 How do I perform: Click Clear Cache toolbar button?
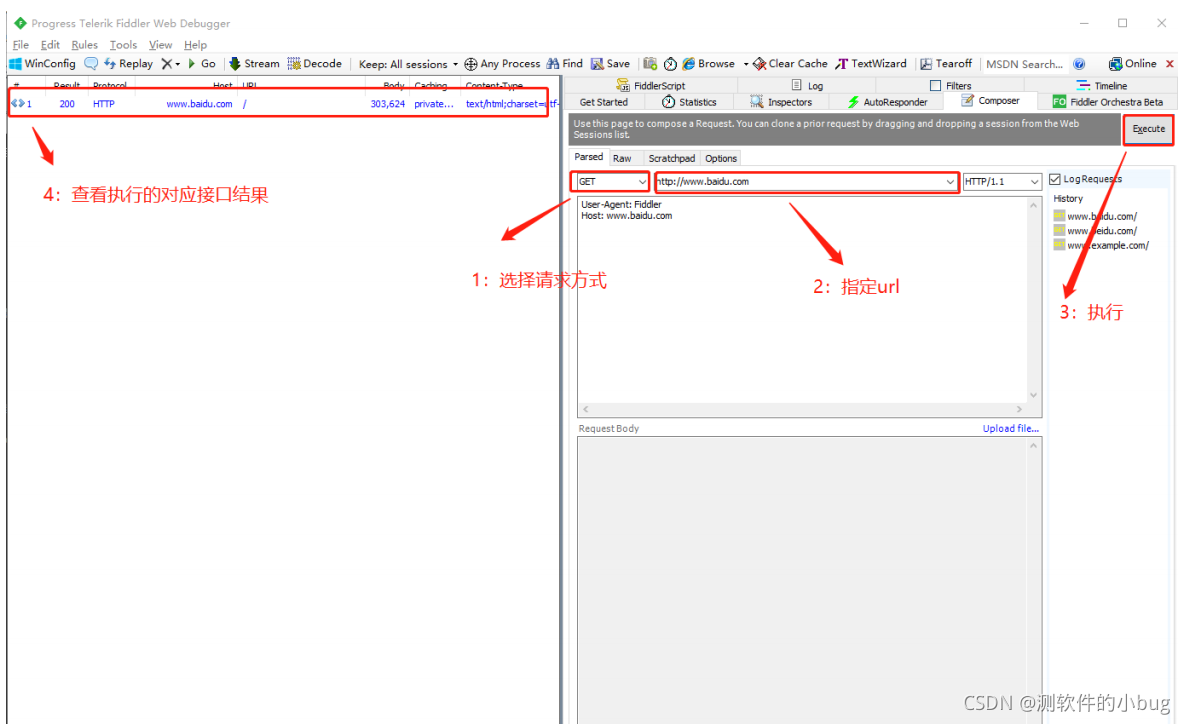(x=791, y=63)
